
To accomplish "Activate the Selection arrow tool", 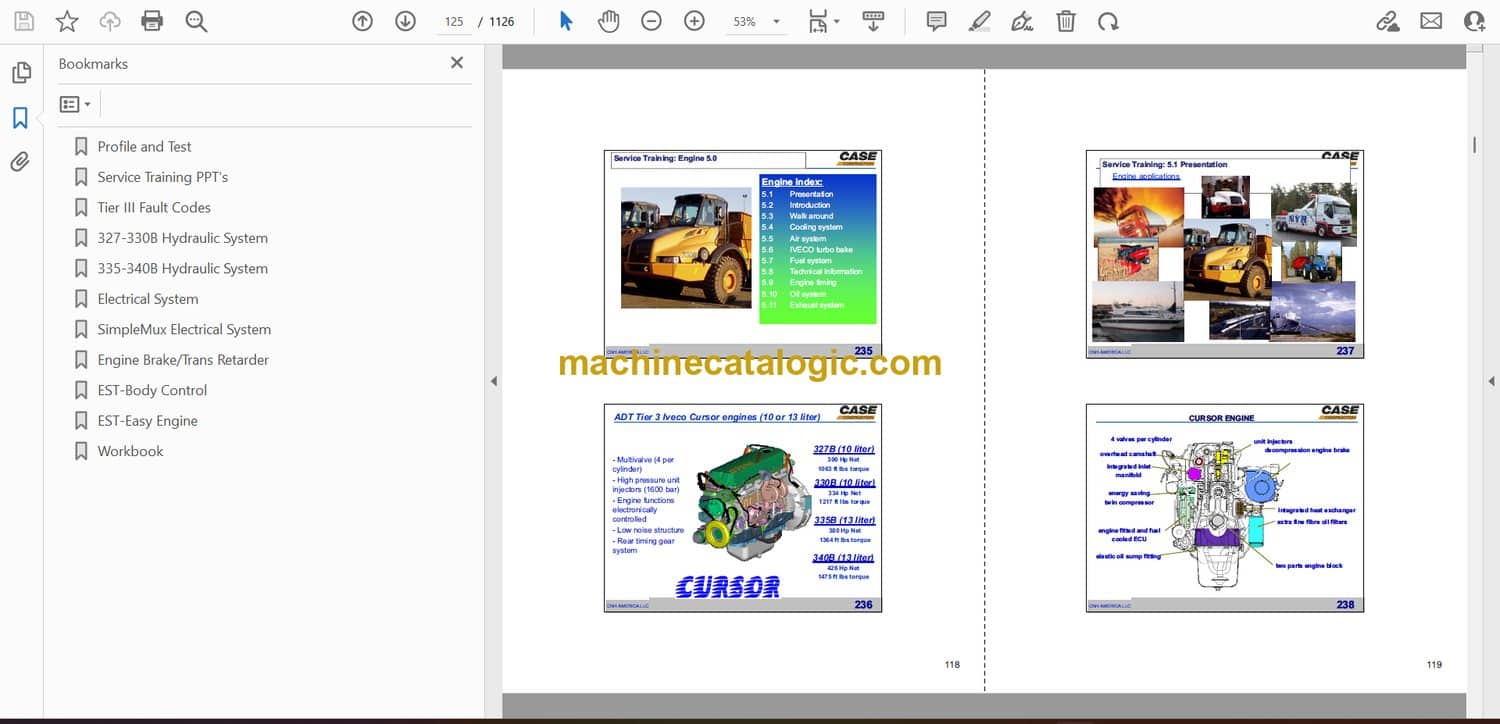I will pos(566,21).
